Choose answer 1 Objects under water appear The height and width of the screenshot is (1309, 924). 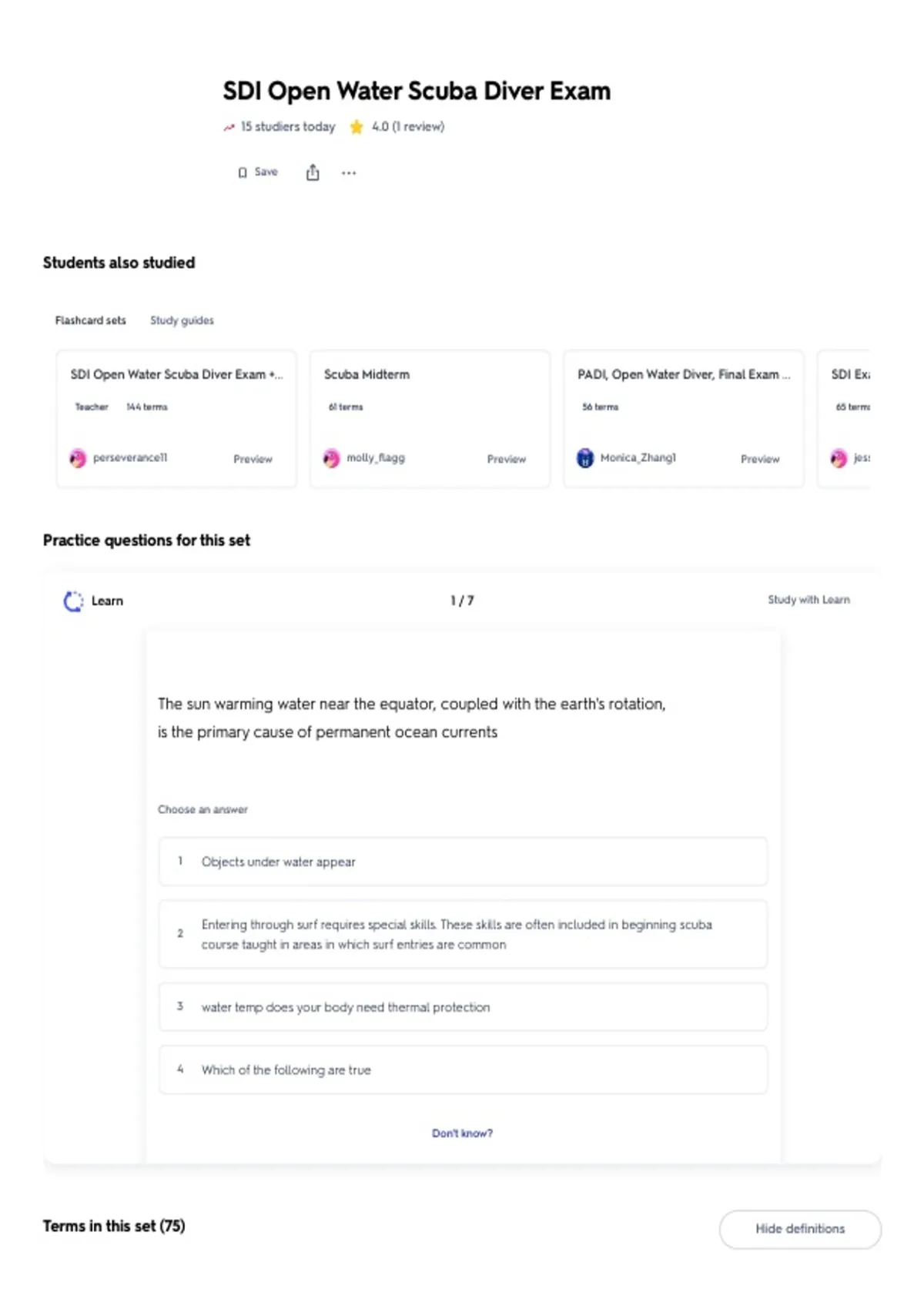point(463,862)
